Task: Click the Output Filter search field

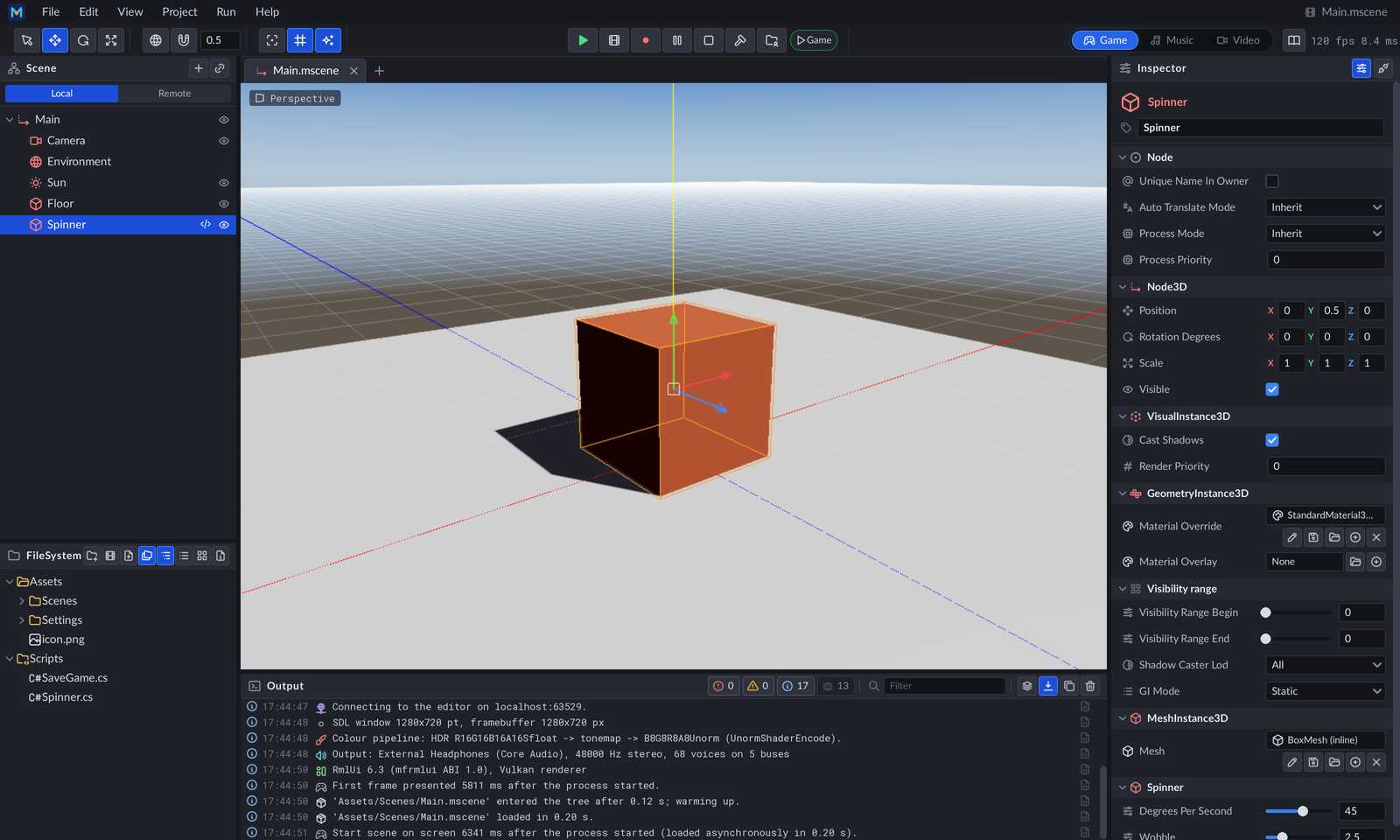Action: (x=944, y=686)
